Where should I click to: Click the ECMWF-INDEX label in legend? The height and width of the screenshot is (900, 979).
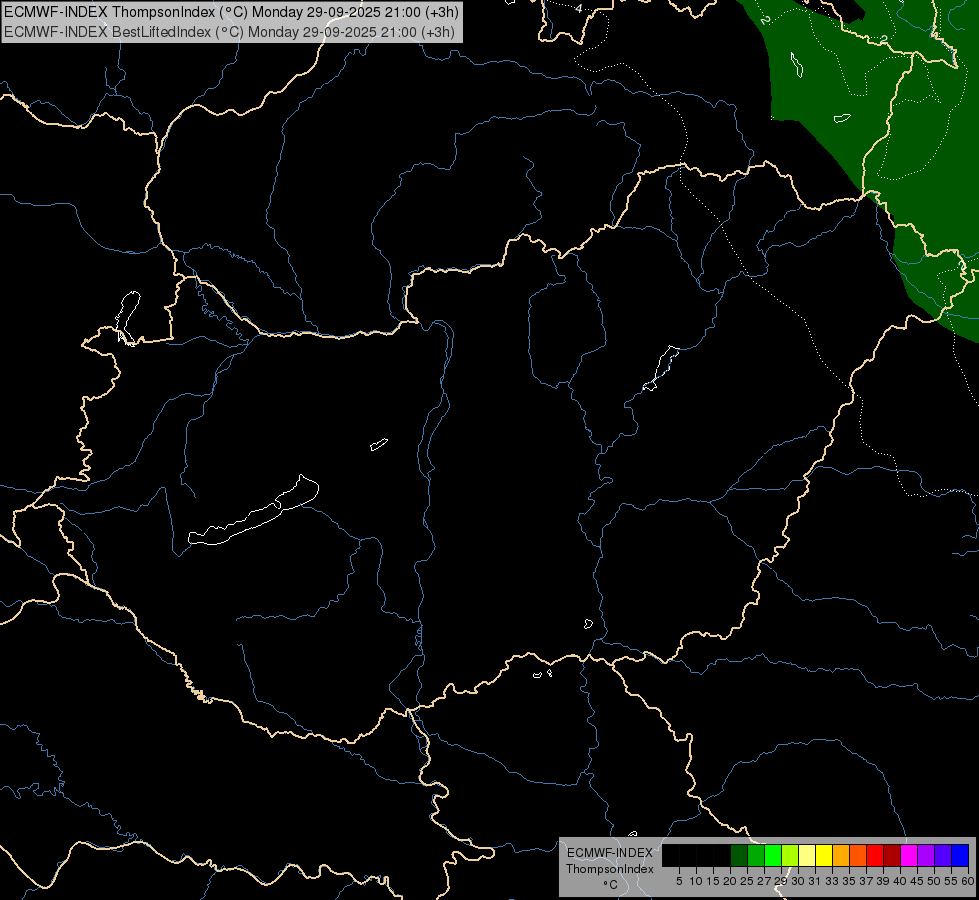click(610, 853)
